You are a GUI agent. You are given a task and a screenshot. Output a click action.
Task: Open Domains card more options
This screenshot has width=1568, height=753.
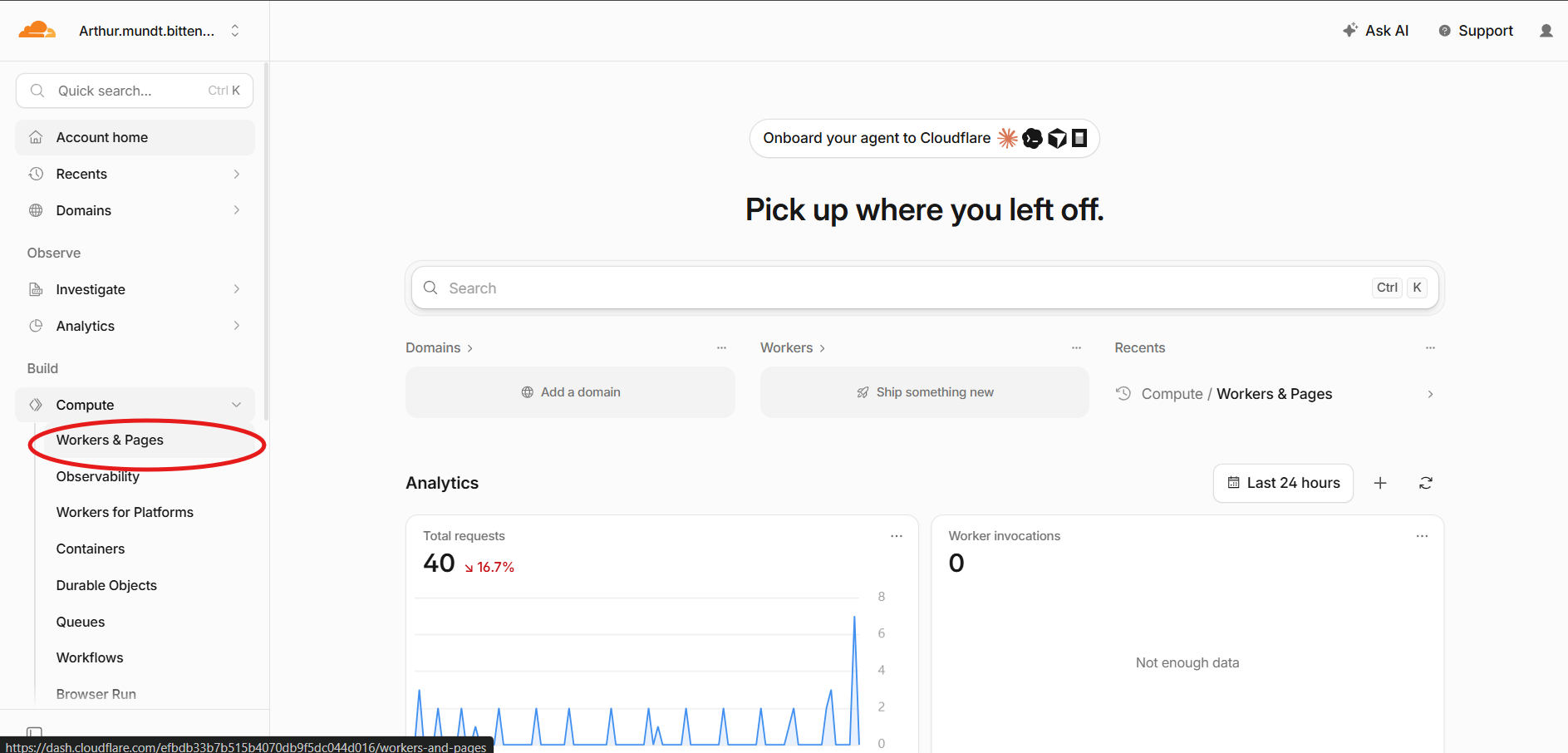pos(721,347)
